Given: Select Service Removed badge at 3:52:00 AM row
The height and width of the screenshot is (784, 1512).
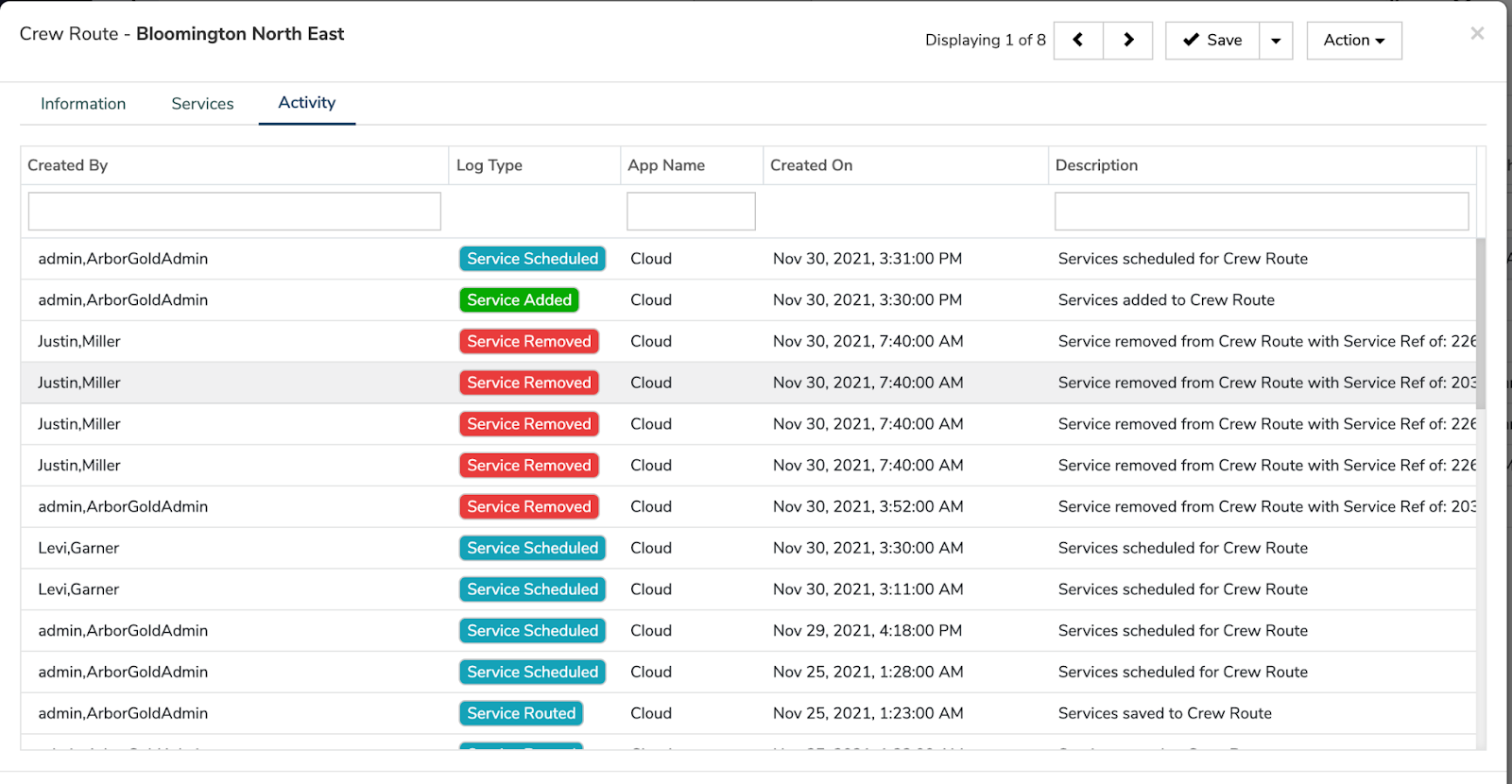Looking at the screenshot, I should tap(528, 507).
